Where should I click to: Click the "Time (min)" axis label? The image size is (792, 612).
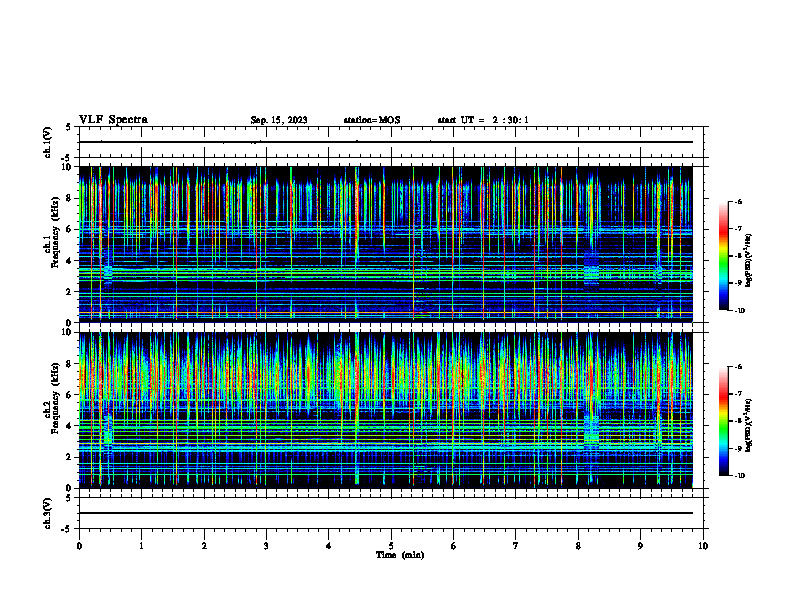click(400, 555)
